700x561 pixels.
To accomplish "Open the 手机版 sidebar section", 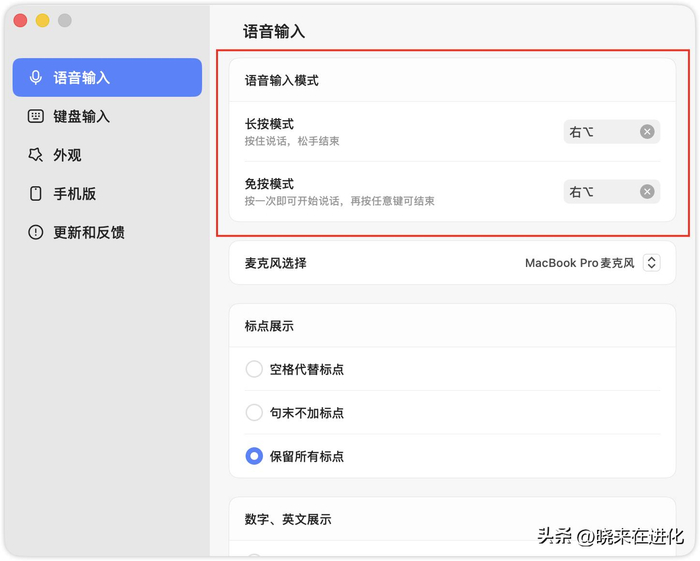I will tap(107, 194).
